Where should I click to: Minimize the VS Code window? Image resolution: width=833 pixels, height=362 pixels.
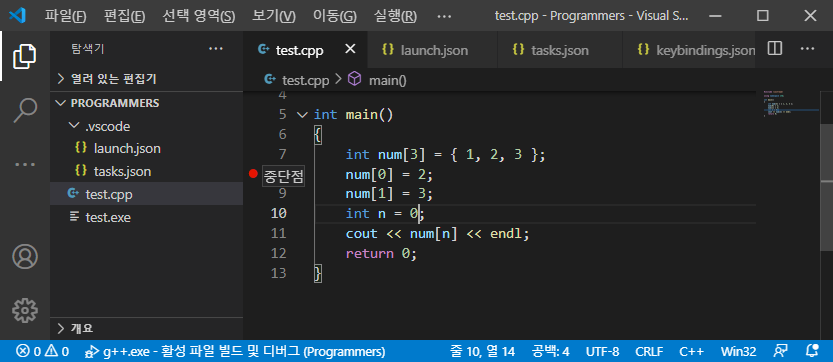[x=715, y=16]
